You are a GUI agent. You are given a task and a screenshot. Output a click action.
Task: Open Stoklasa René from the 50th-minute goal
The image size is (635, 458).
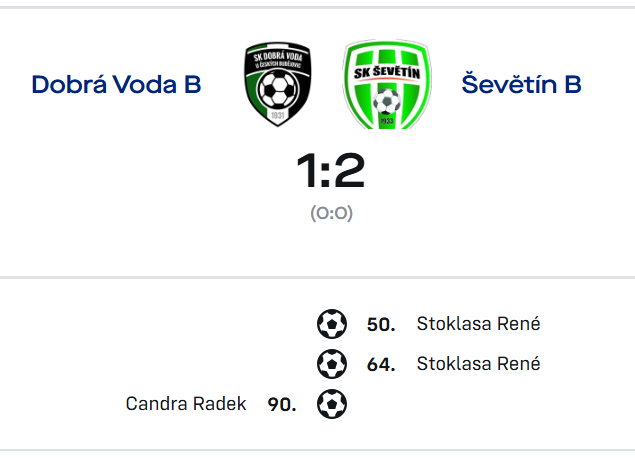click(478, 324)
